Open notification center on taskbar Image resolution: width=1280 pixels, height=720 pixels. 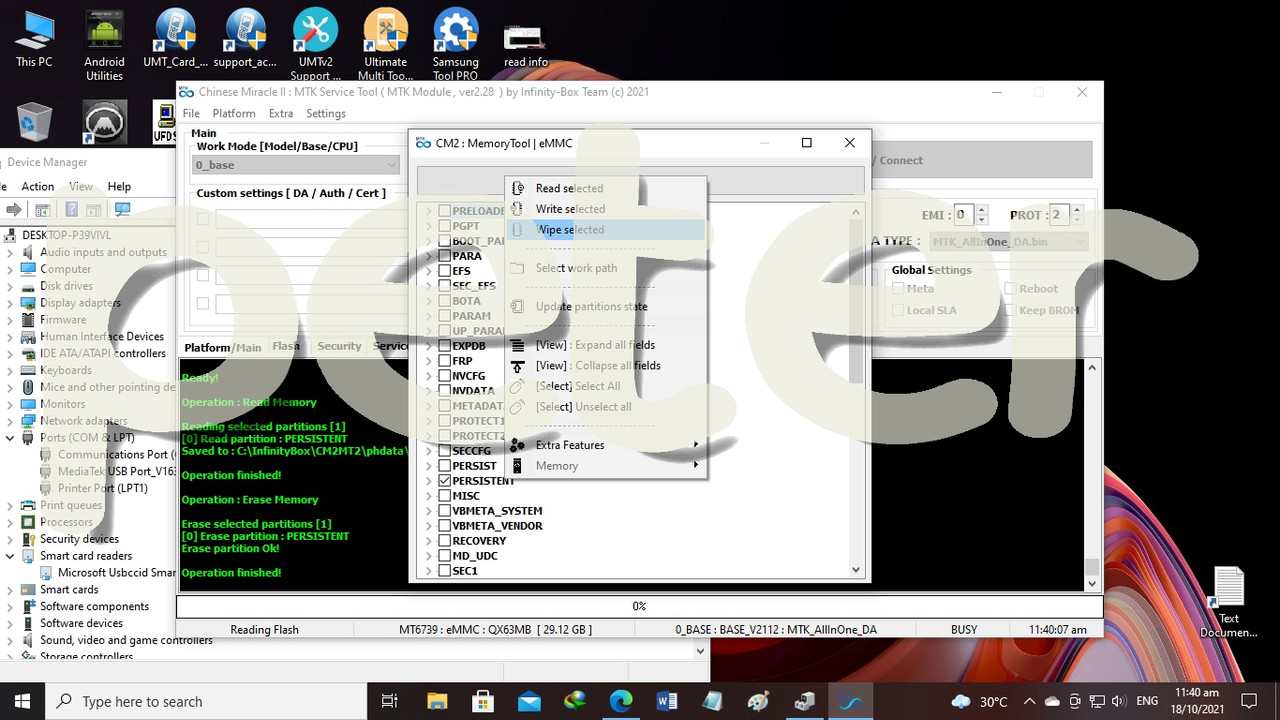[x=1249, y=701]
